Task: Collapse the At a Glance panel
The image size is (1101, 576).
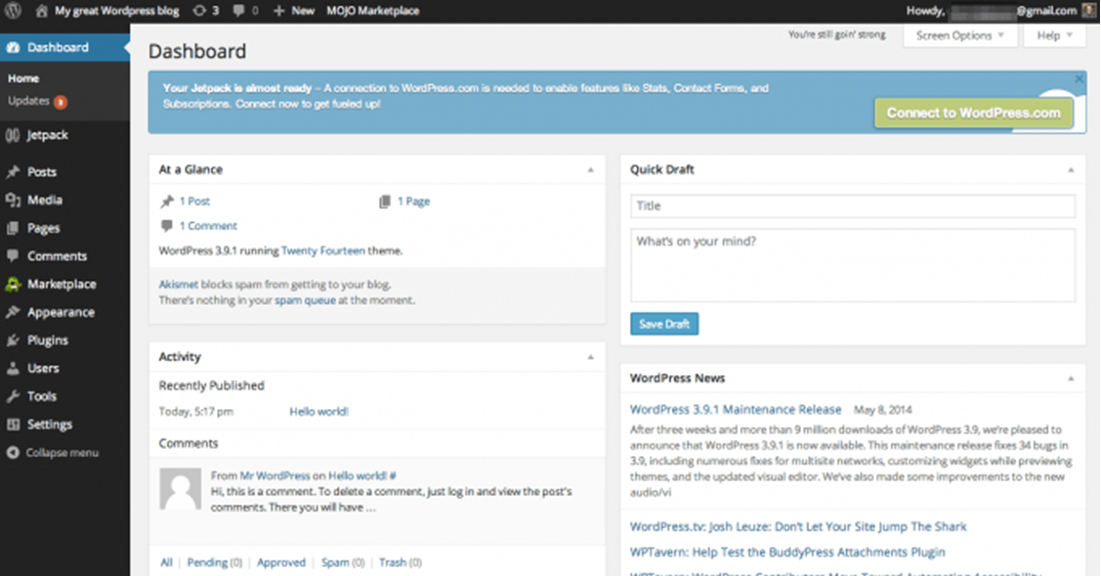Action: tap(591, 170)
